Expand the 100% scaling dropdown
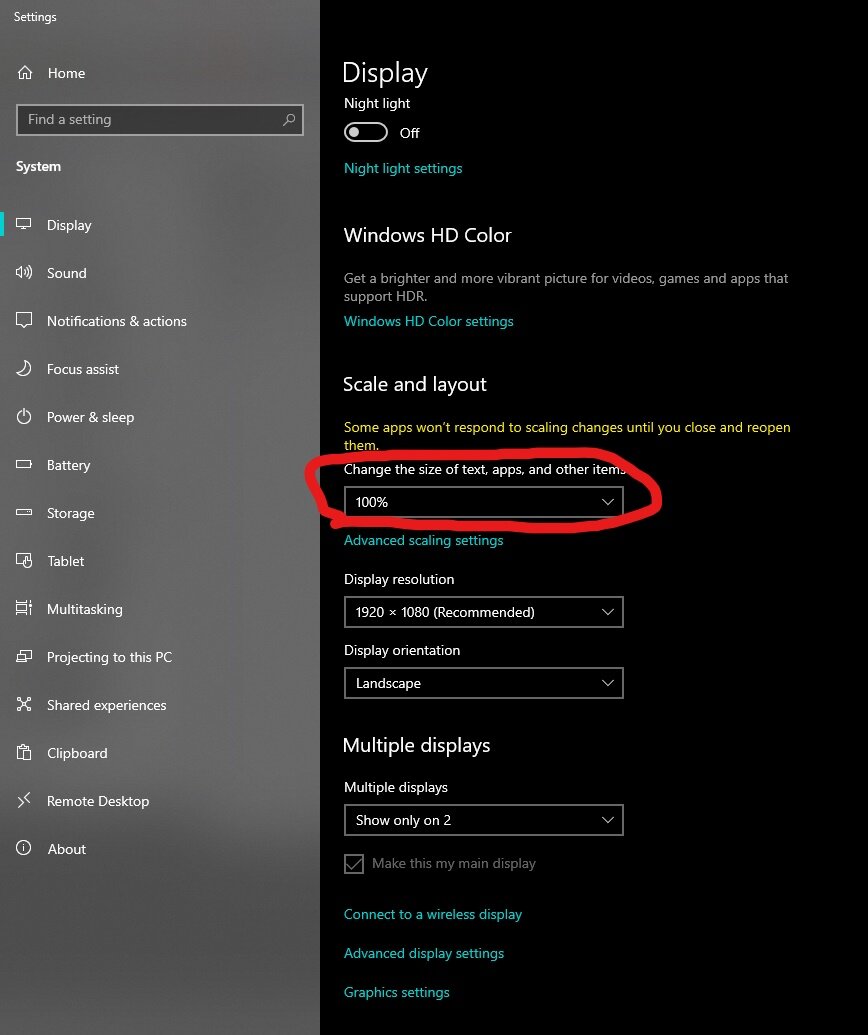Viewport: 868px width, 1035px height. click(x=484, y=502)
